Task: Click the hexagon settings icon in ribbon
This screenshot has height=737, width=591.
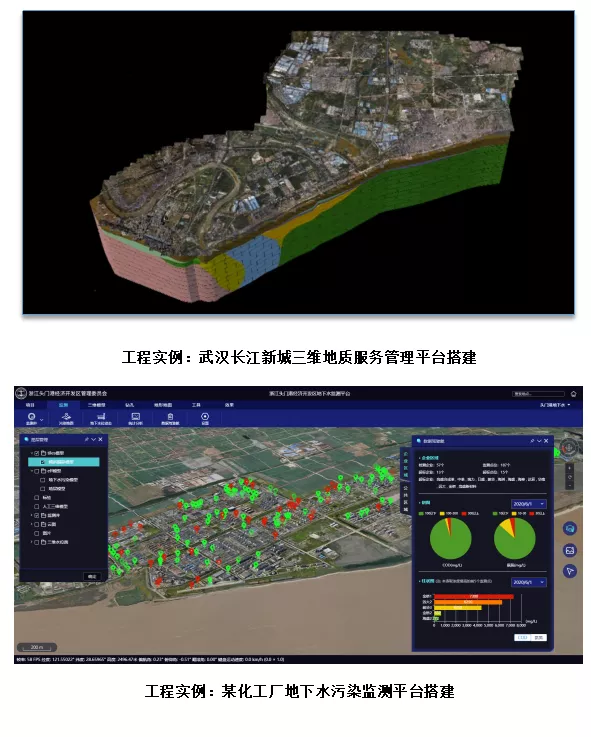Action: pos(205,418)
